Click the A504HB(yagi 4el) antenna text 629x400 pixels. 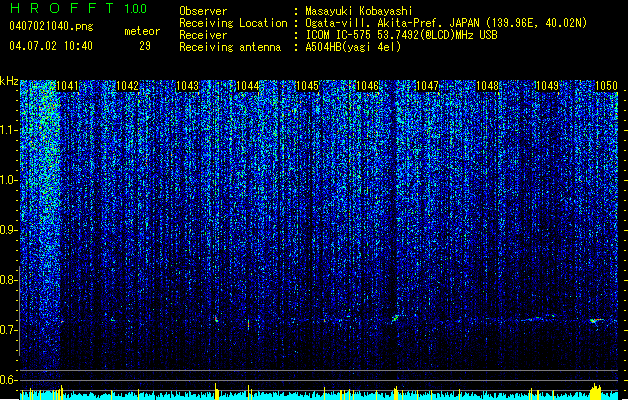[x=353, y=47]
